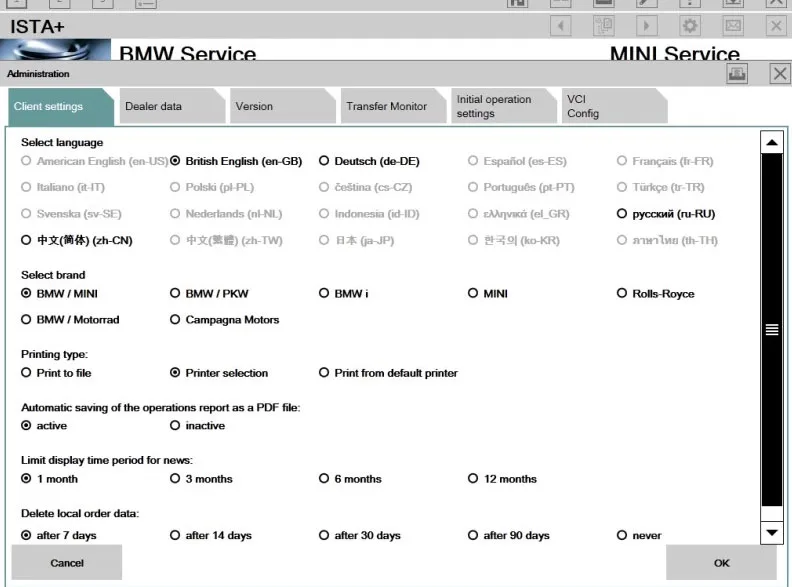792x587 pixels.
Task: Choose the BMW i brand
Action: point(343,294)
